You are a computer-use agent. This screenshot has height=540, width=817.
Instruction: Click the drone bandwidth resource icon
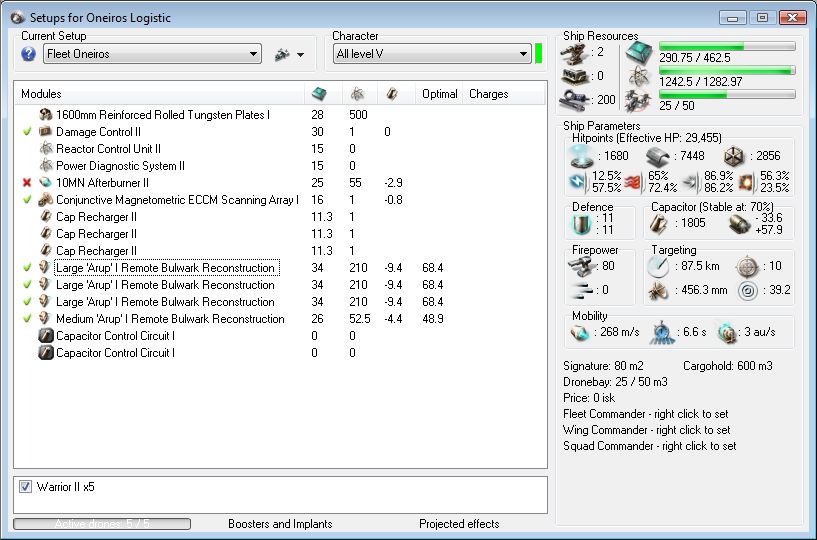click(x=639, y=101)
